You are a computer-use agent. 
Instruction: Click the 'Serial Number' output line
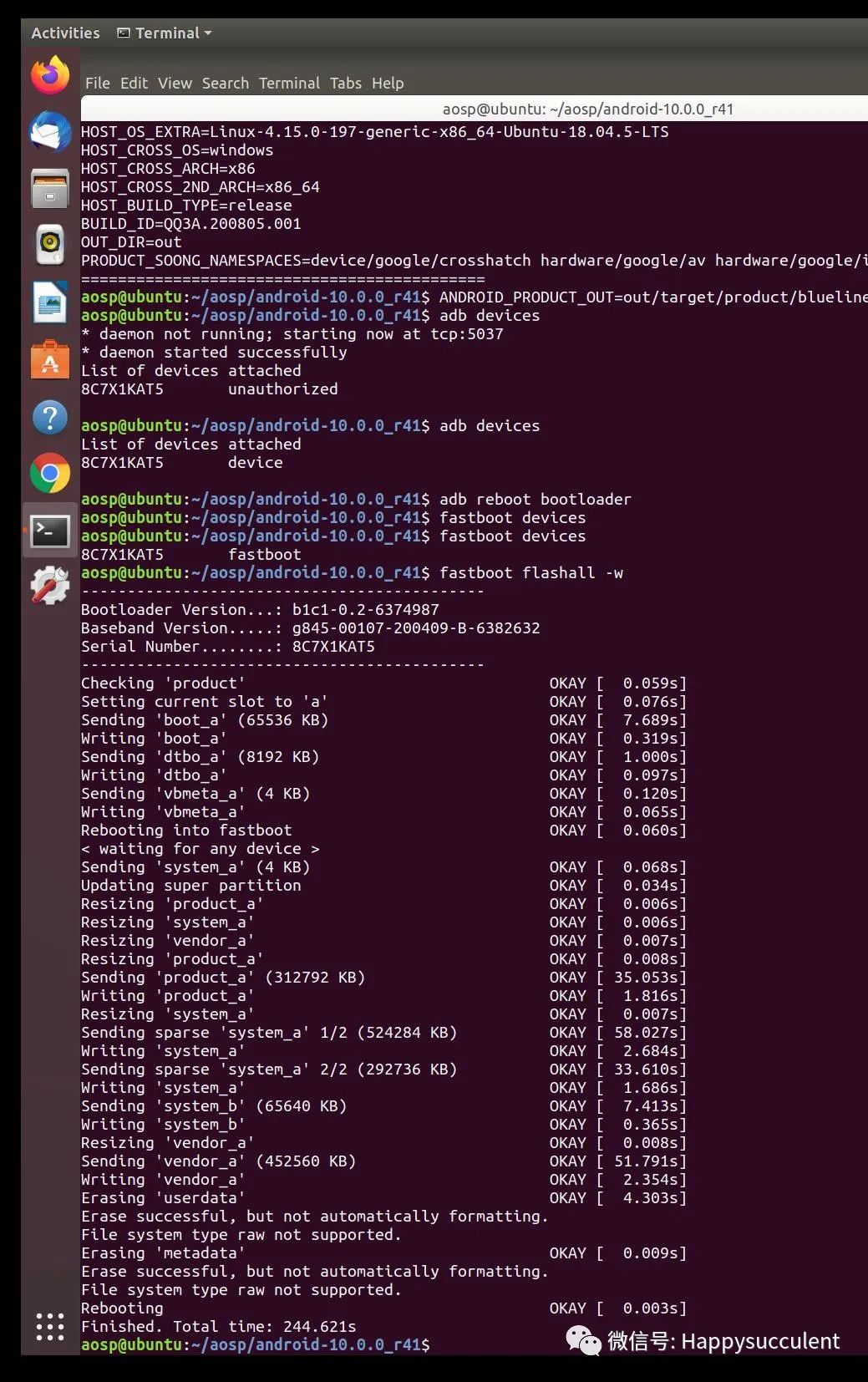point(228,647)
